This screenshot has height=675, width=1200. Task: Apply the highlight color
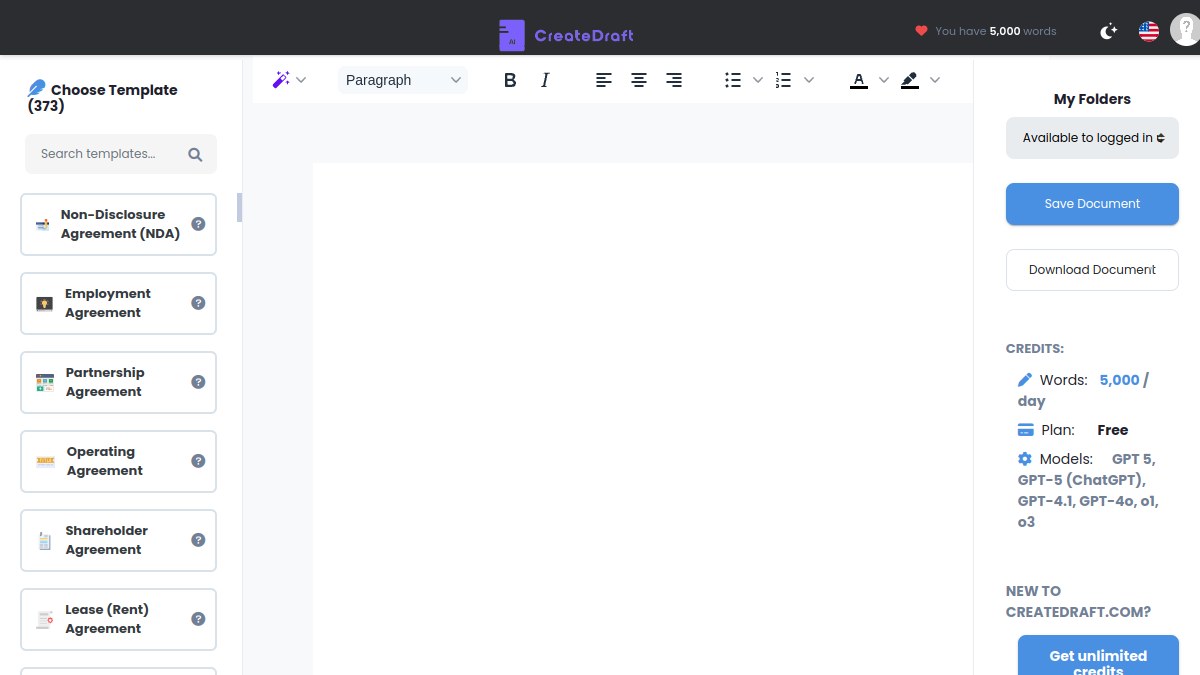coord(910,80)
